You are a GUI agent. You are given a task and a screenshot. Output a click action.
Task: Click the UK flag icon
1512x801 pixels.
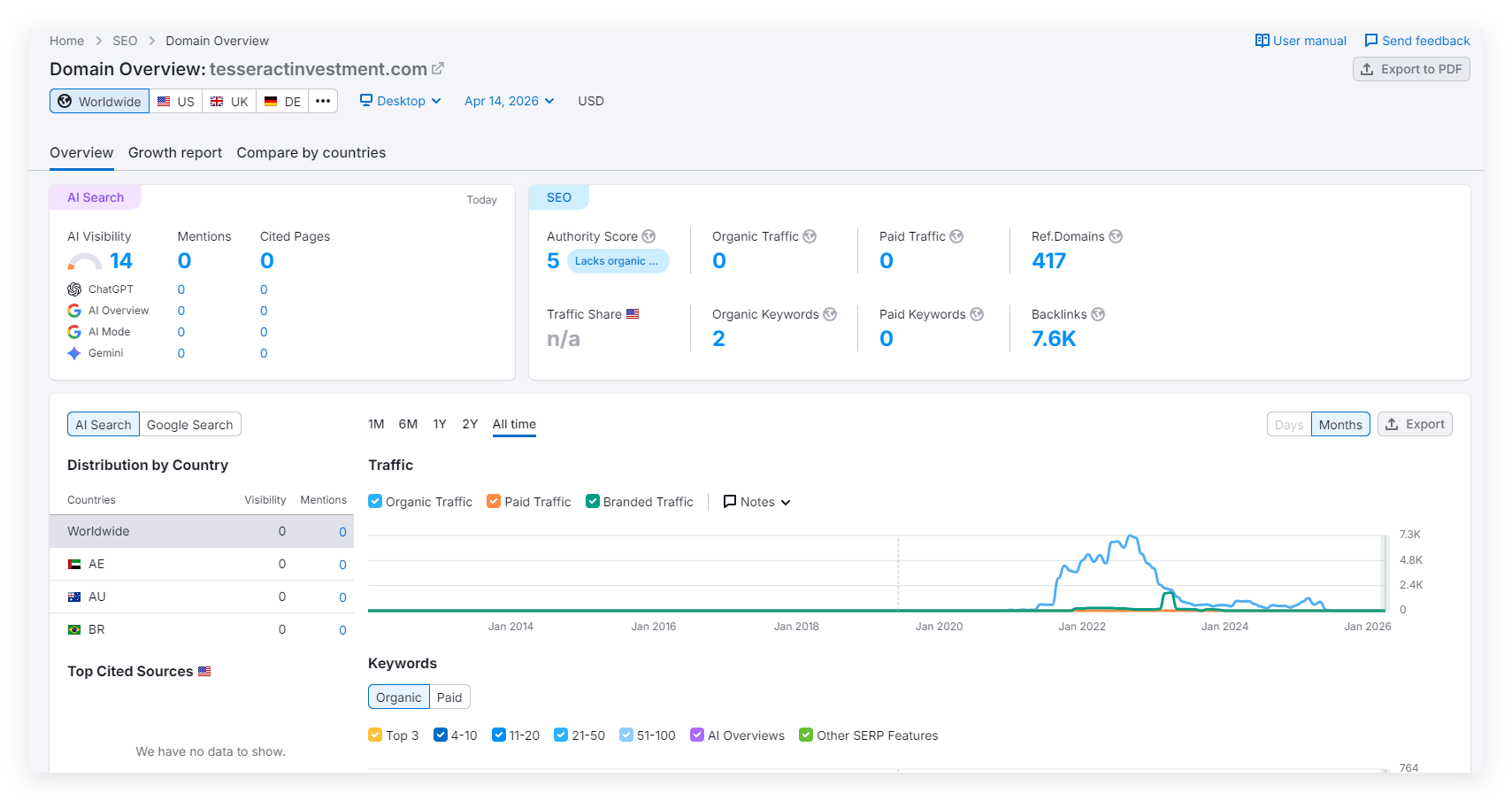click(x=217, y=101)
